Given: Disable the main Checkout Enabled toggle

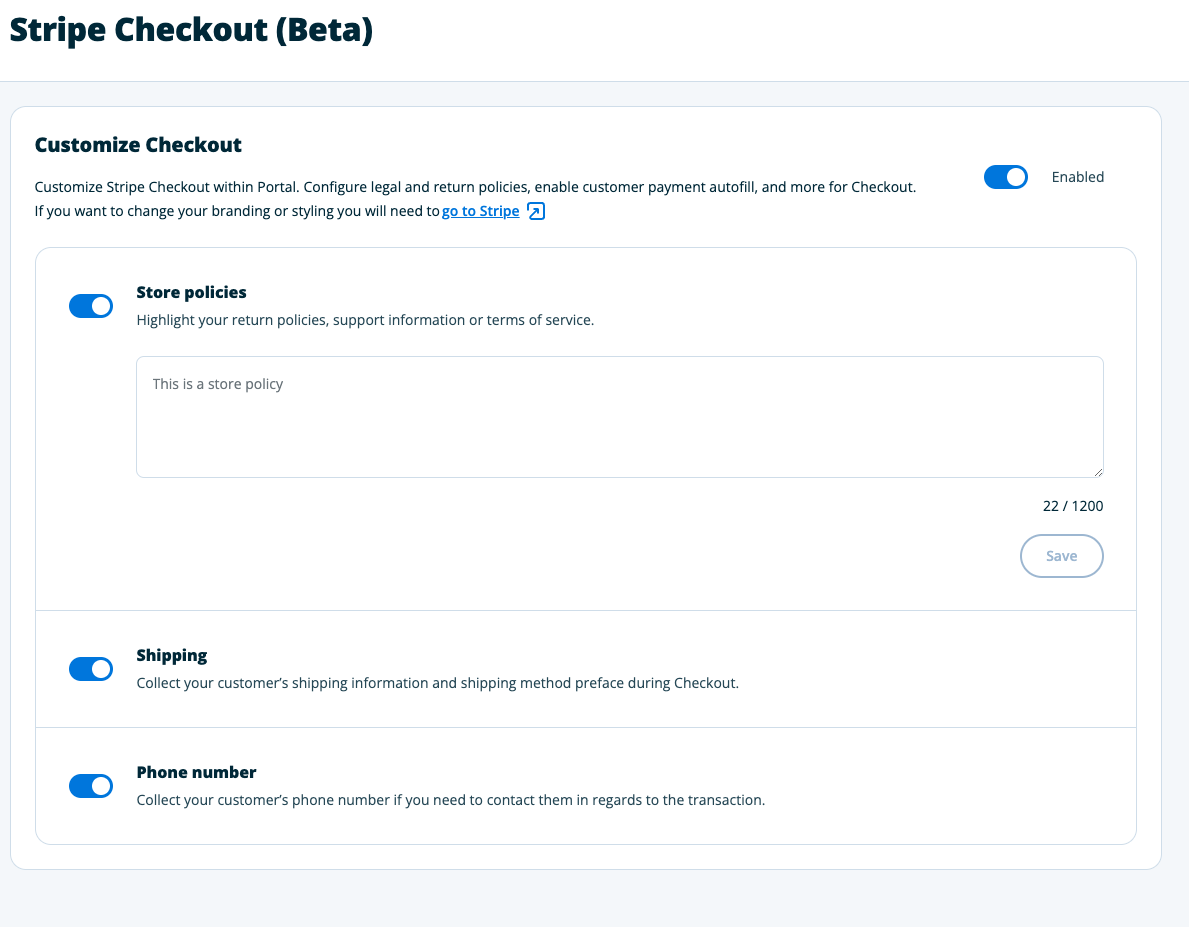Looking at the screenshot, I should [x=1005, y=177].
